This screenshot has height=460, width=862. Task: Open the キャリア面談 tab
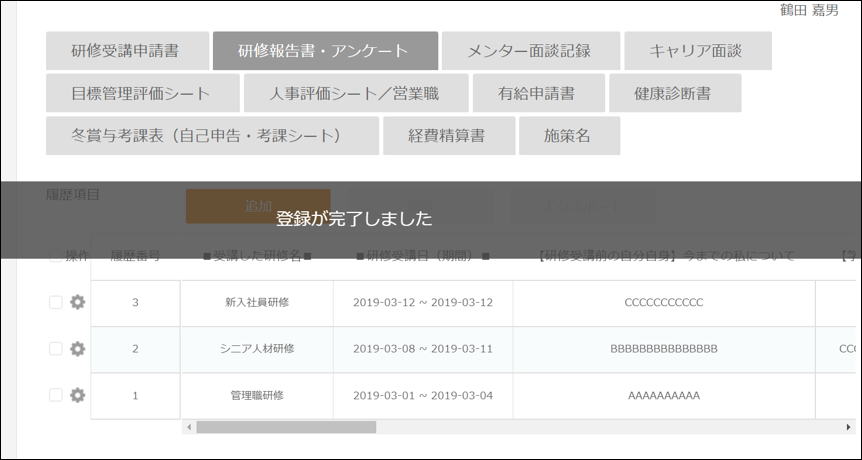tap(697, 51)
